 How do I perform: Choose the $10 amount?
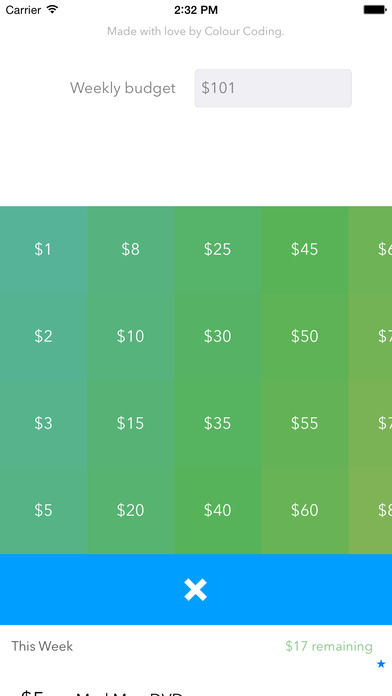131,336
